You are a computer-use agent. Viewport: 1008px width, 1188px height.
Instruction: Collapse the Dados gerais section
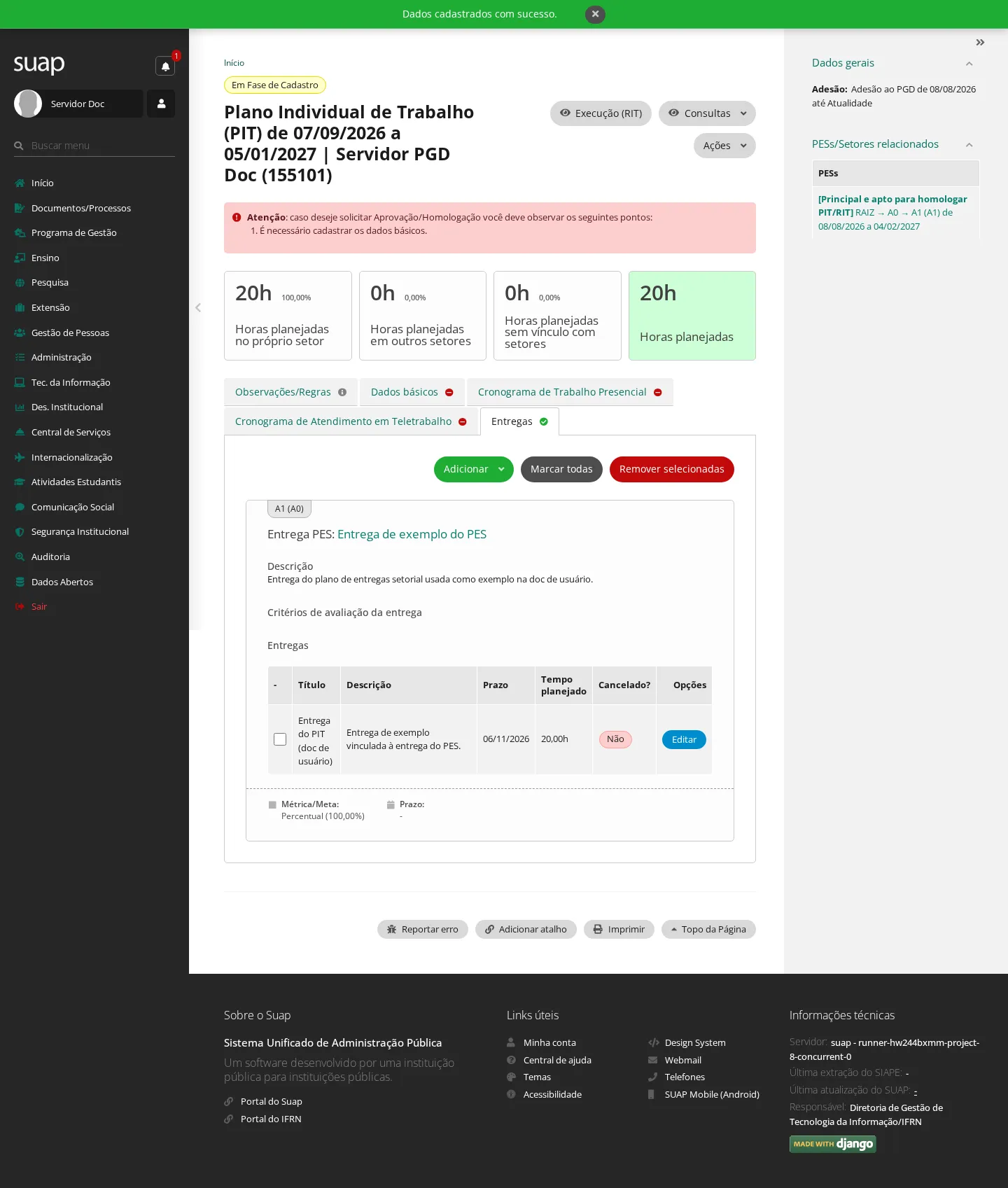pyautogui.click(x=969, y=64)
